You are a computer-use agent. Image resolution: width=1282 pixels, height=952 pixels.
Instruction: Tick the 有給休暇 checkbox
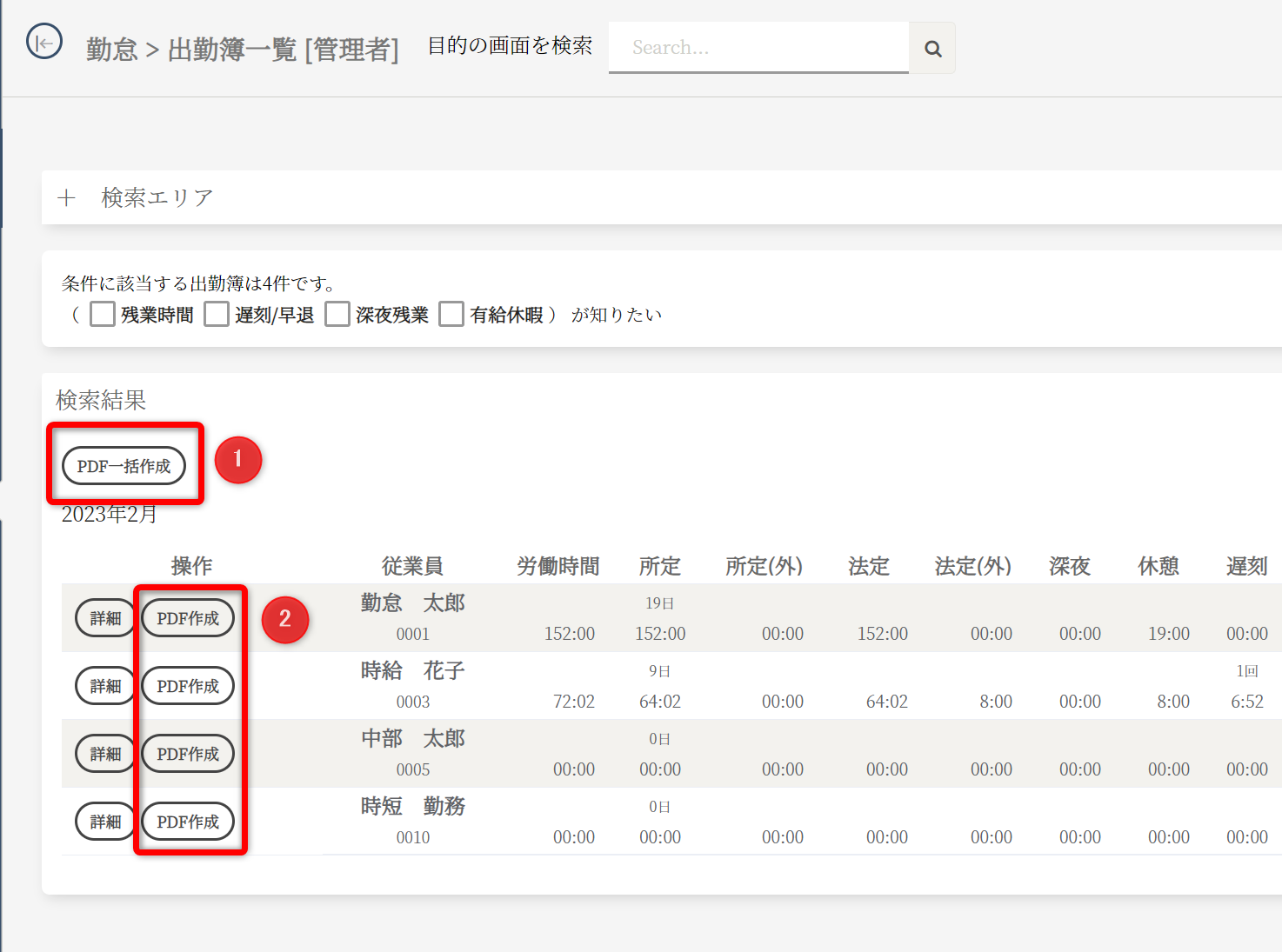pyautogui.click(x=451, y=314)
